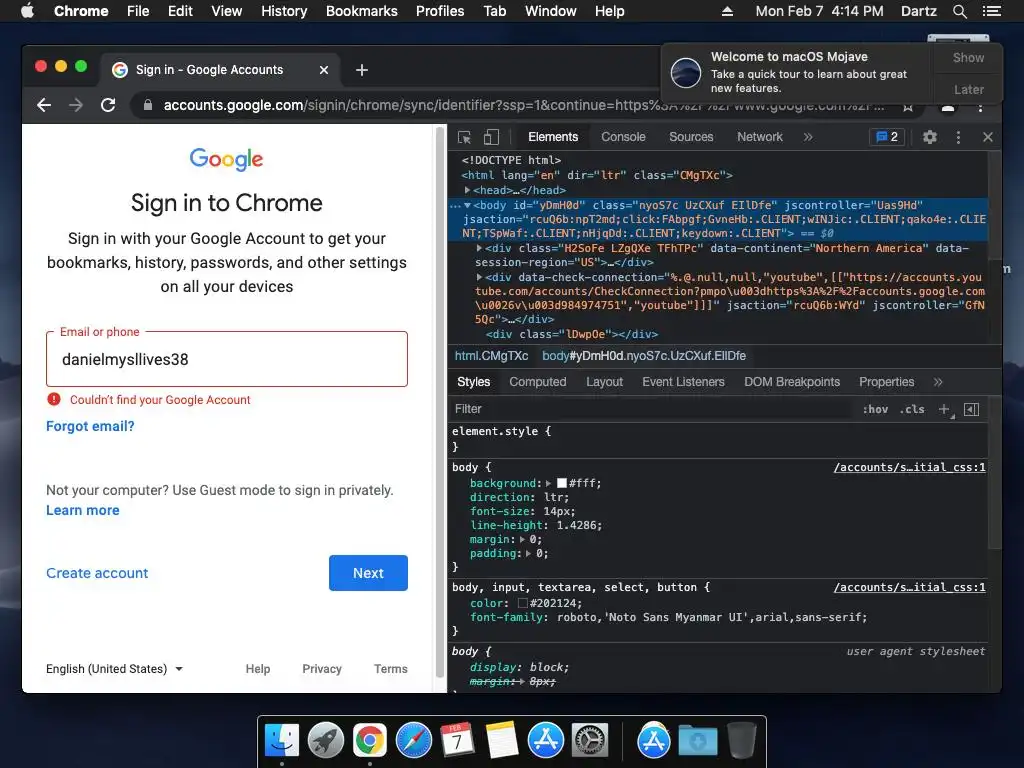The width and height of the screenshot is (1024, 768).
Task: Open System Preferences from the dock
Action: [x=590, y=741]
